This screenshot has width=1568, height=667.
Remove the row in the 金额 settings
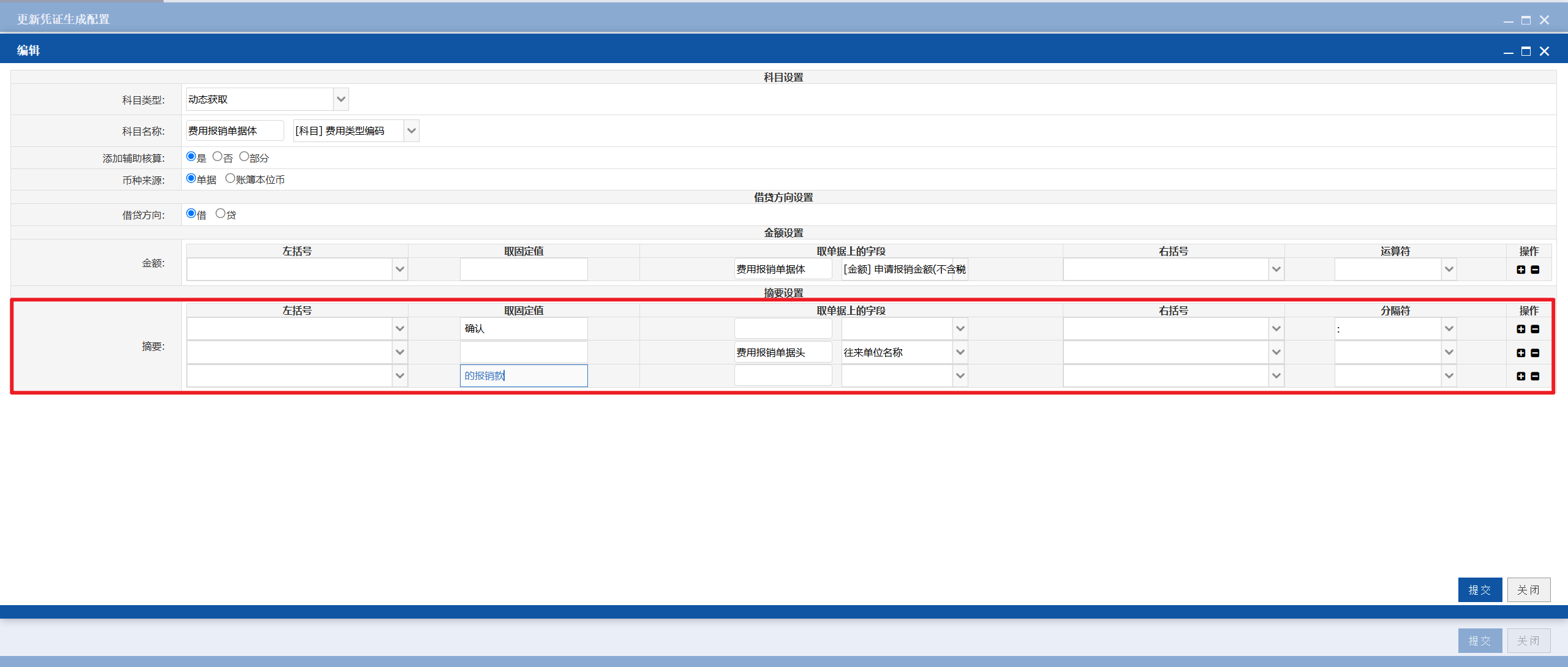point(1535,269)
